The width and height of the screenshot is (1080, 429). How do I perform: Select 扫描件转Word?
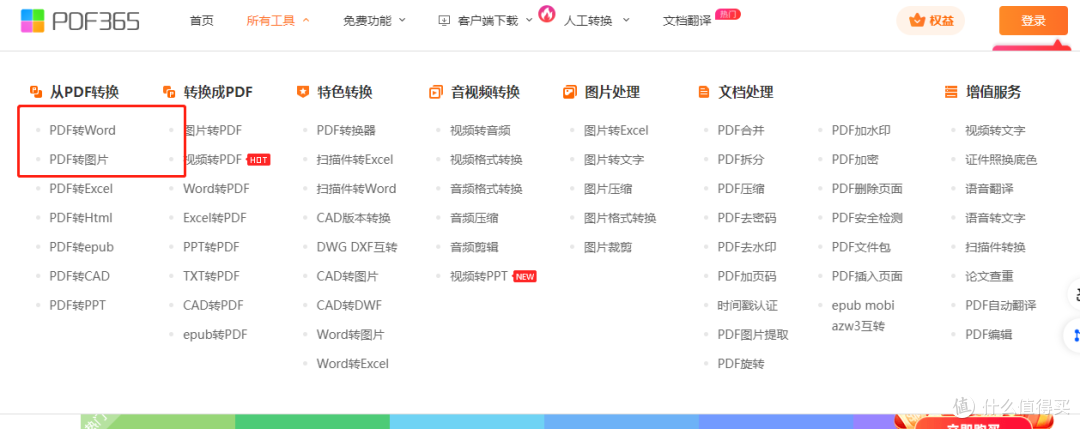(357, 189)
